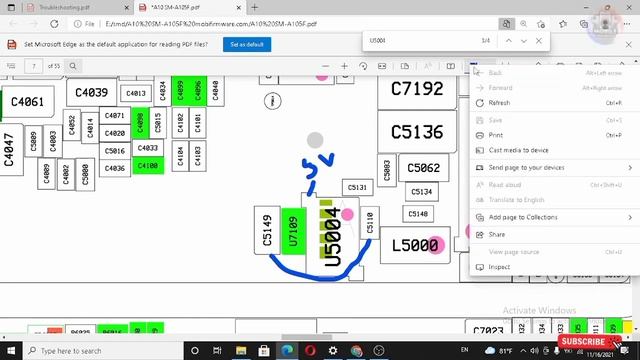Open the Settings and more ellipsis menu
This screenshot has height=360, width=640.
(x=627, y=24)
